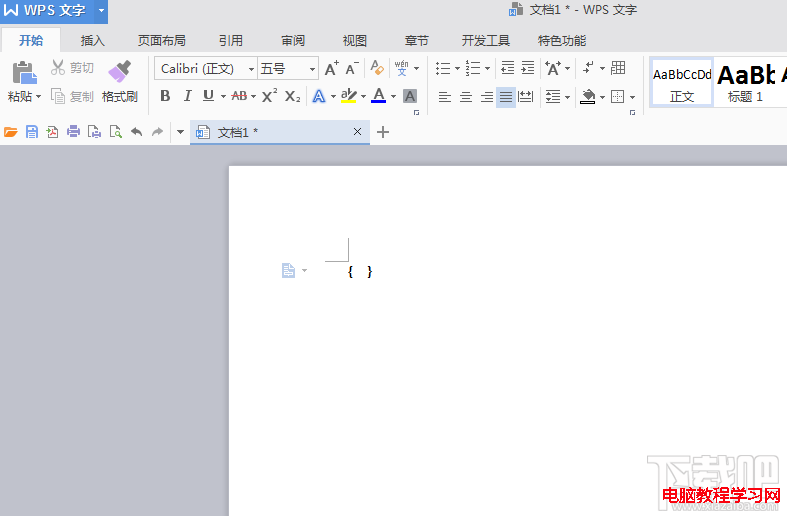787x516 pixels.
Task: Click the yellow text highlight color button
Action: pyautogui.click(x=348, y=96)
